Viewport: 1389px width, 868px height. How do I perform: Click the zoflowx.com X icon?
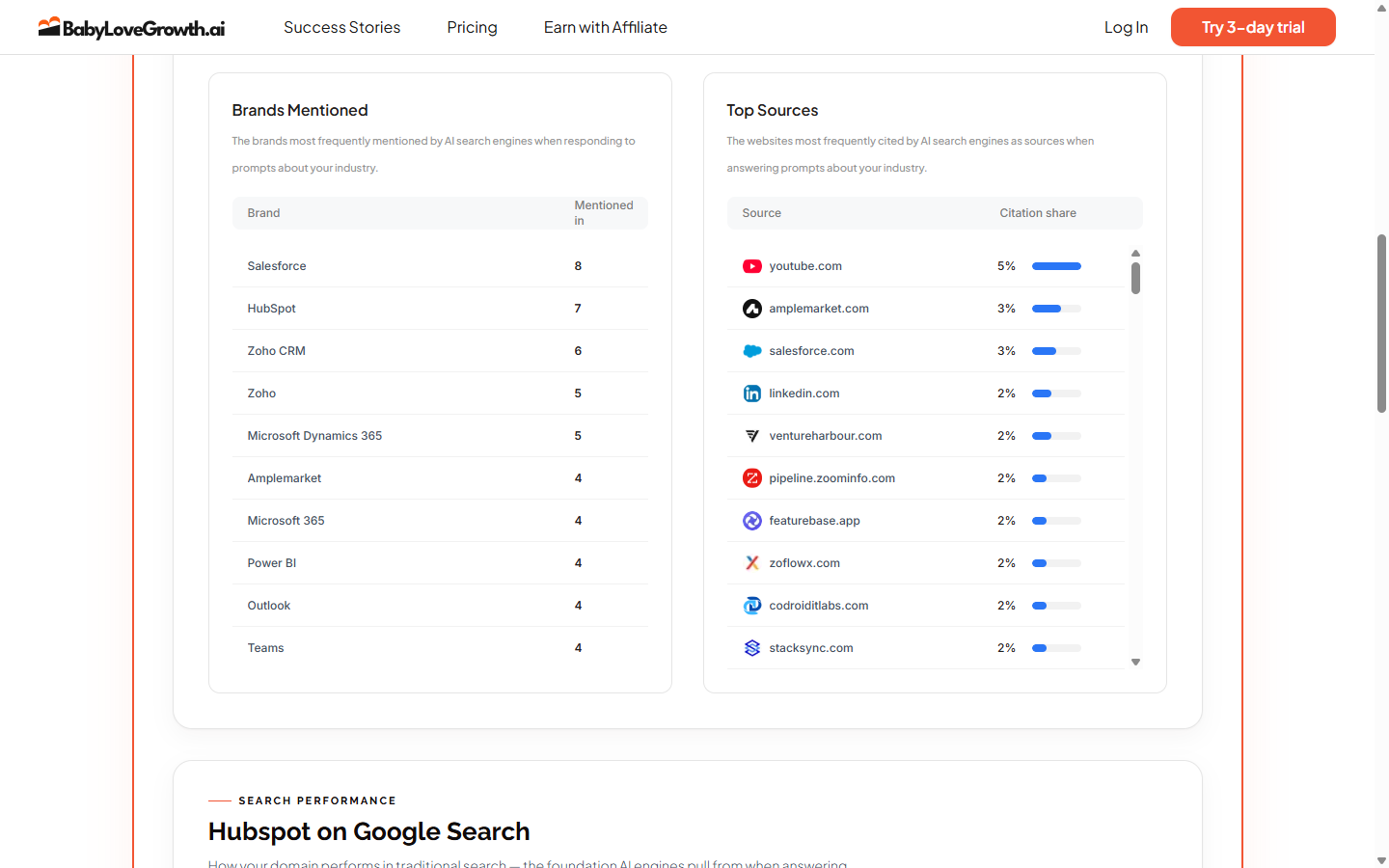(x=752, y=563)
